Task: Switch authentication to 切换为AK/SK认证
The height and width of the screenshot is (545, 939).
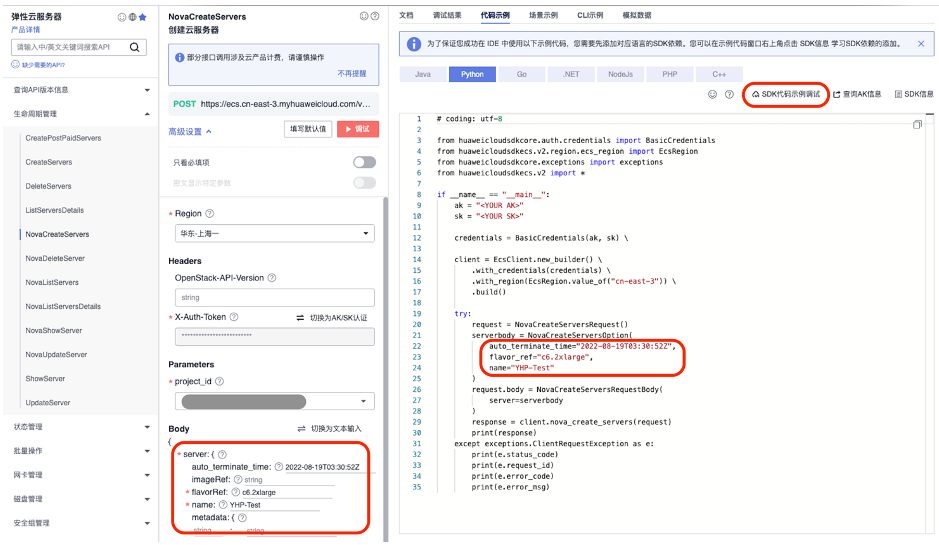Action: [332, 317]
